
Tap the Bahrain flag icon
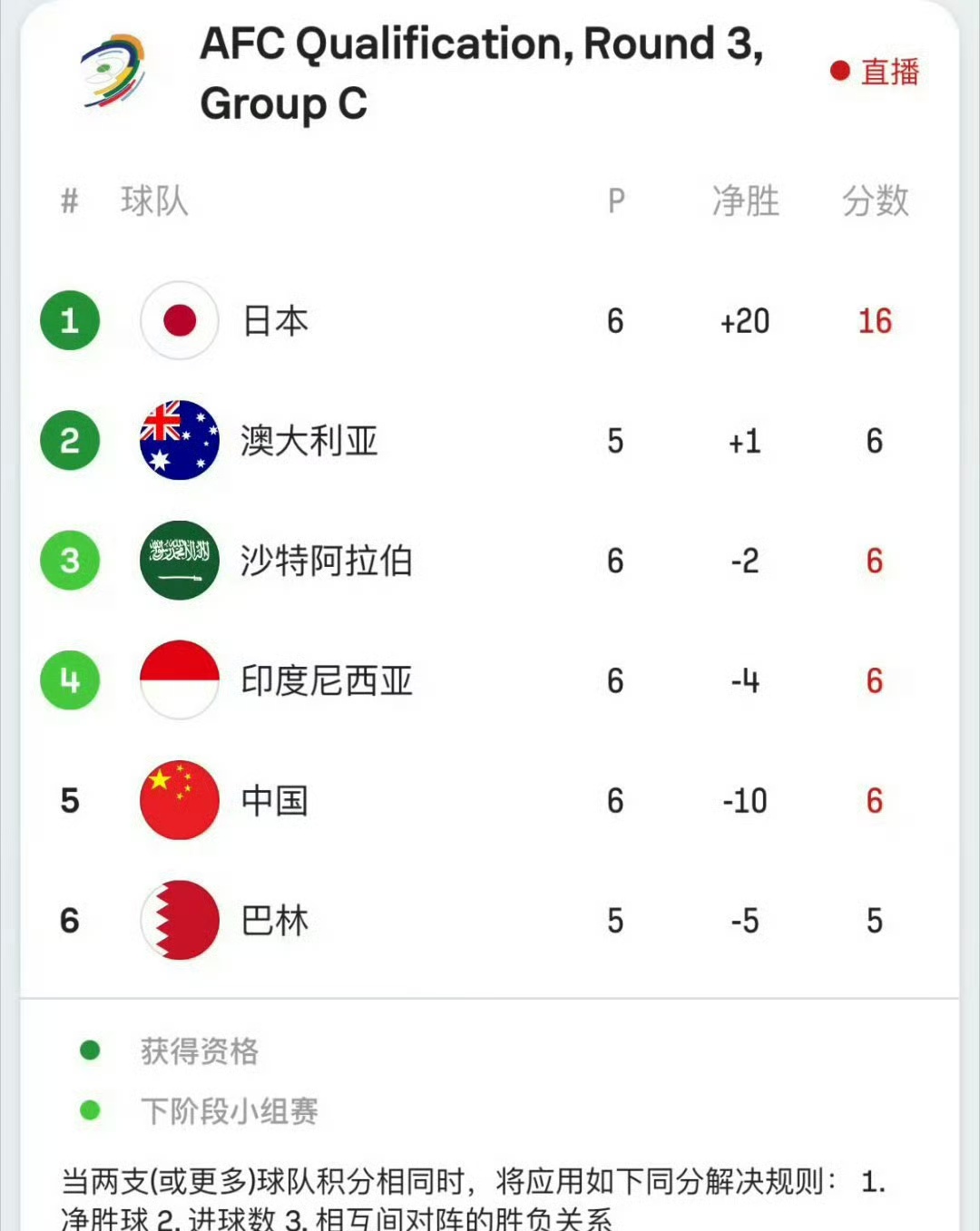click(180, 919)
